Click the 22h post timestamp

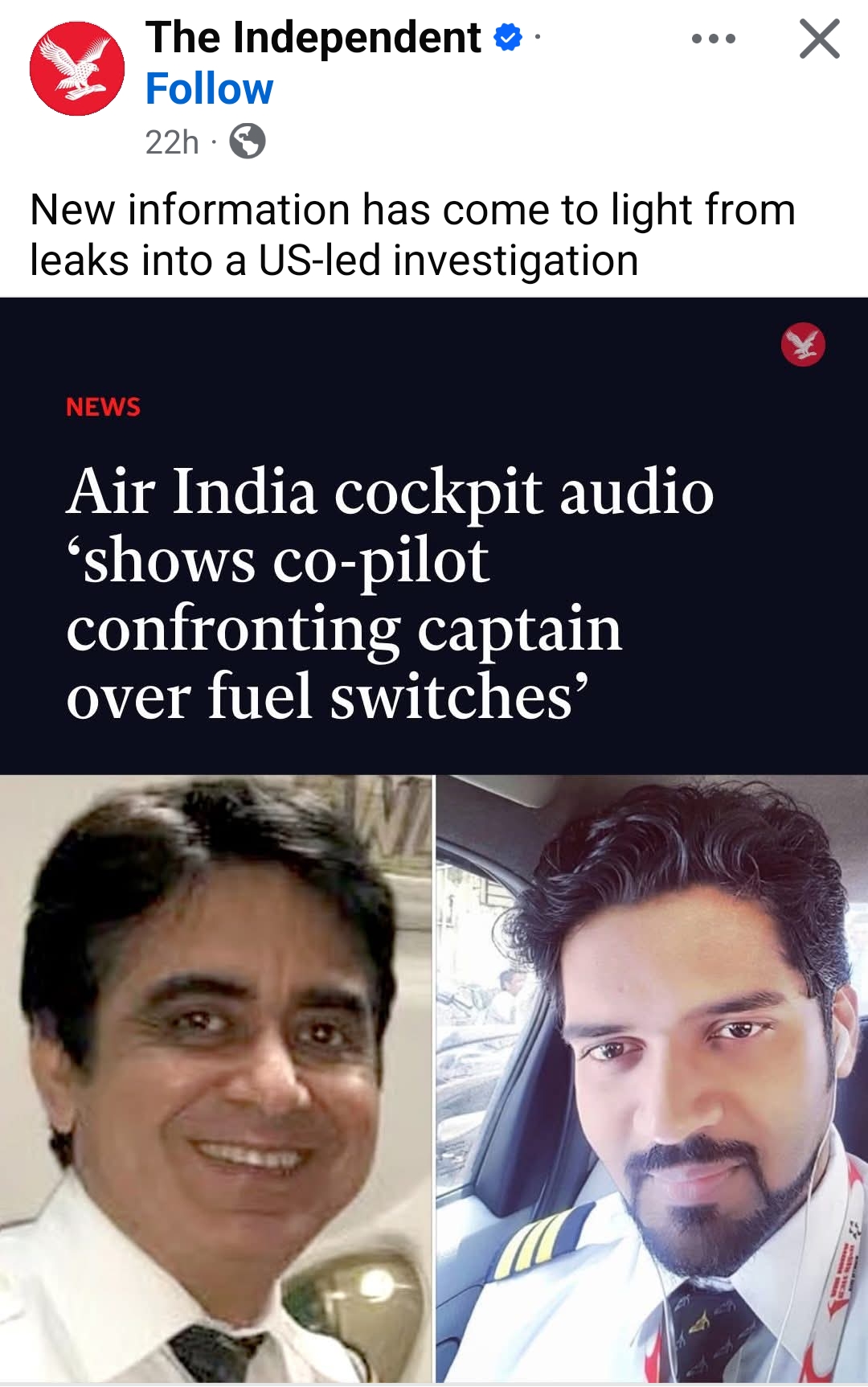tap(172, 142)
